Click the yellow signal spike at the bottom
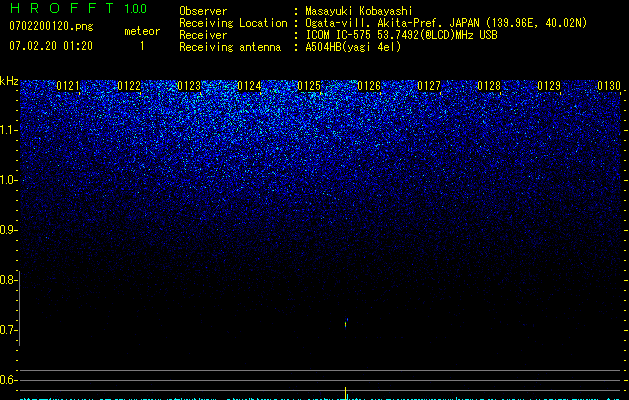This screenshot has height=400, width=629. [x=346, y=393]
